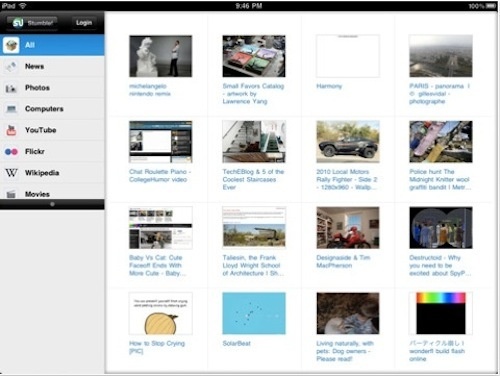Open the Small Favors Catalog link

coord(253,94)
